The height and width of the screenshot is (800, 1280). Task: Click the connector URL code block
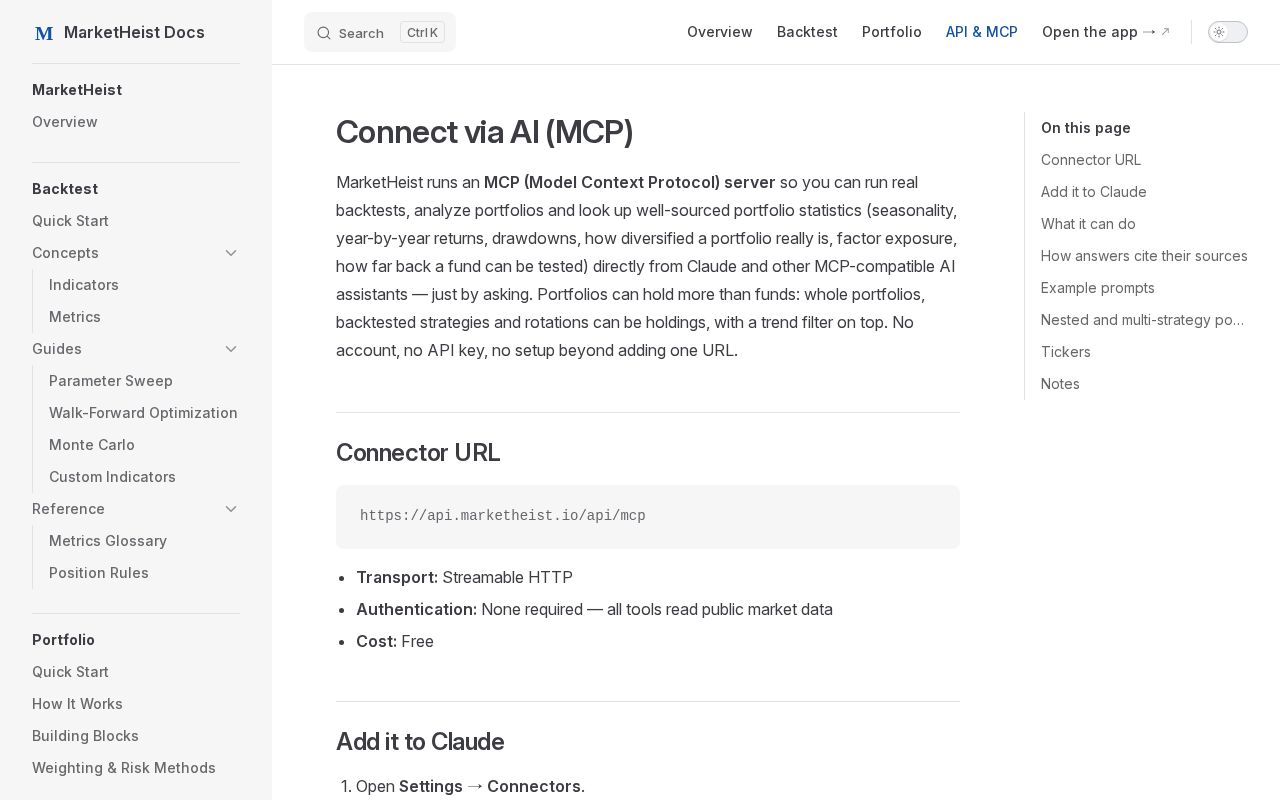[648, 517]
